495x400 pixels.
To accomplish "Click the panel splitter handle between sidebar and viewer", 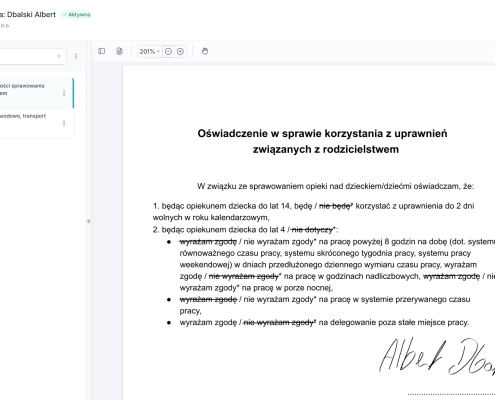I will click(x=89, y=221).
